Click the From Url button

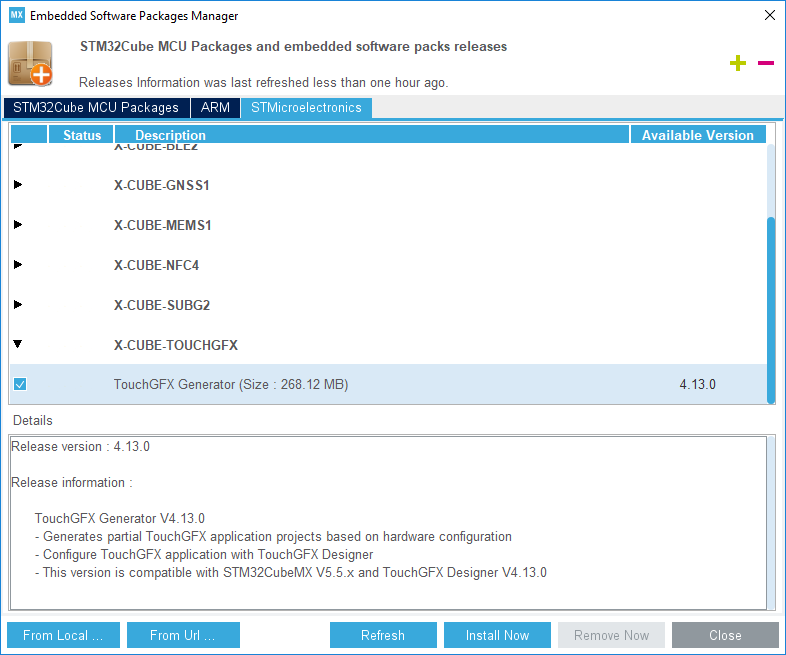[183, 635]
